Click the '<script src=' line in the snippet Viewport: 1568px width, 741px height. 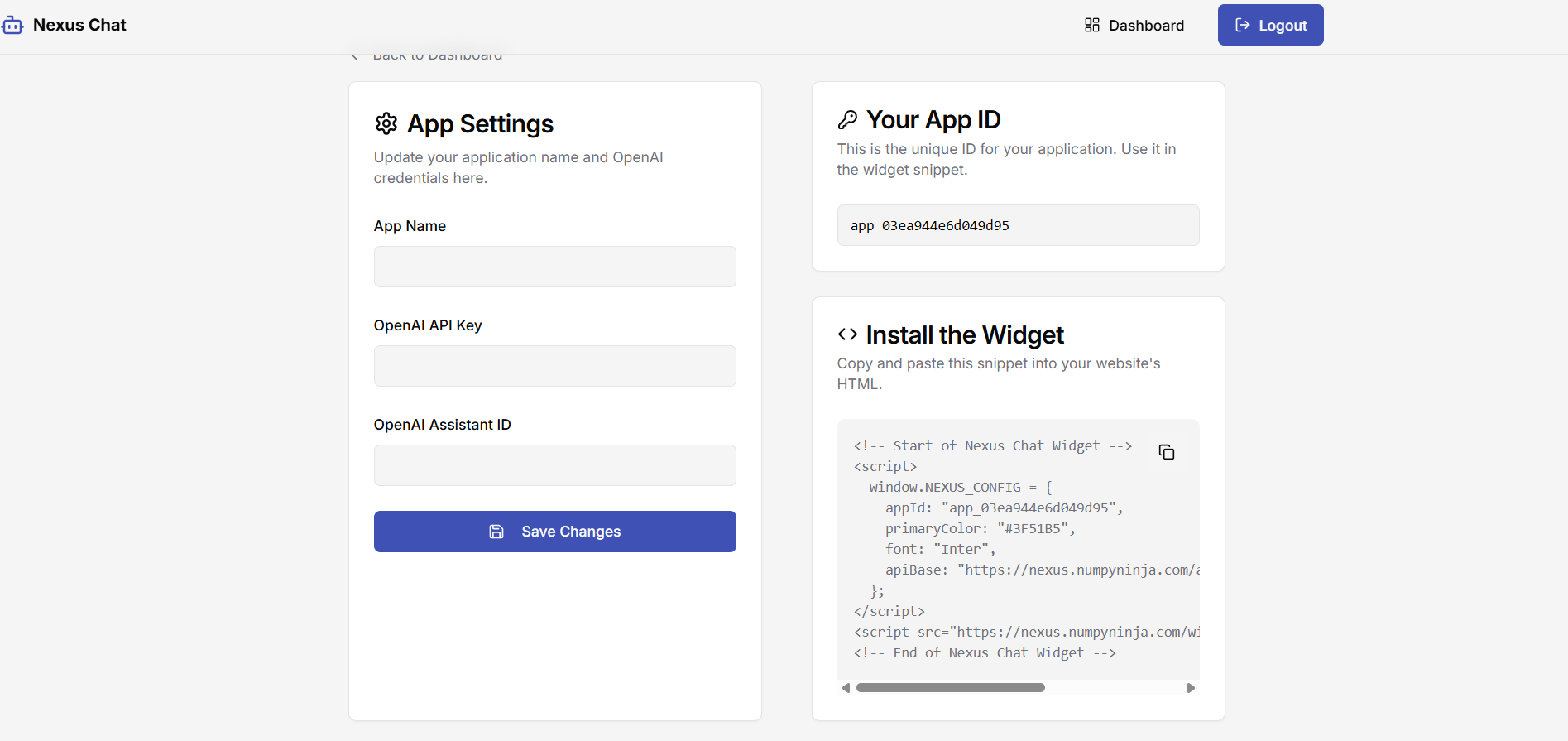[1027, 633]
